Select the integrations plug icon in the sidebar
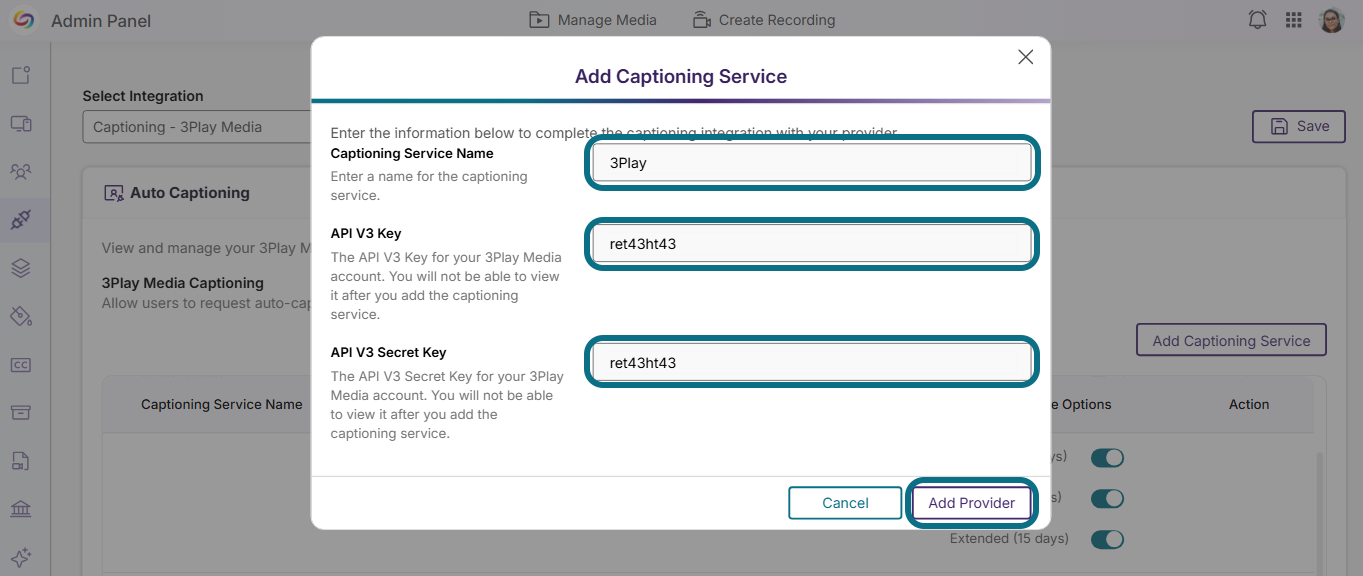 21,220
